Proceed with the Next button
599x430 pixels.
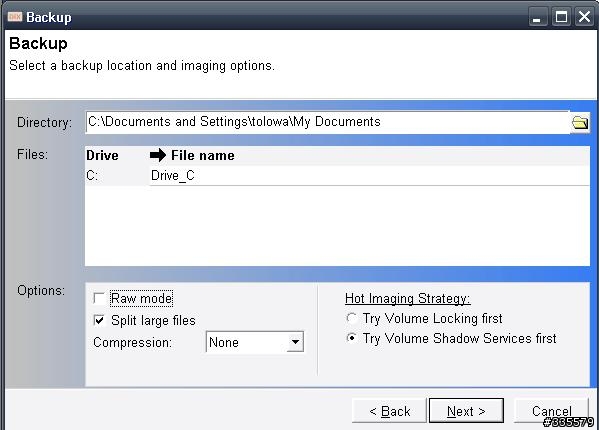[466, 411]
